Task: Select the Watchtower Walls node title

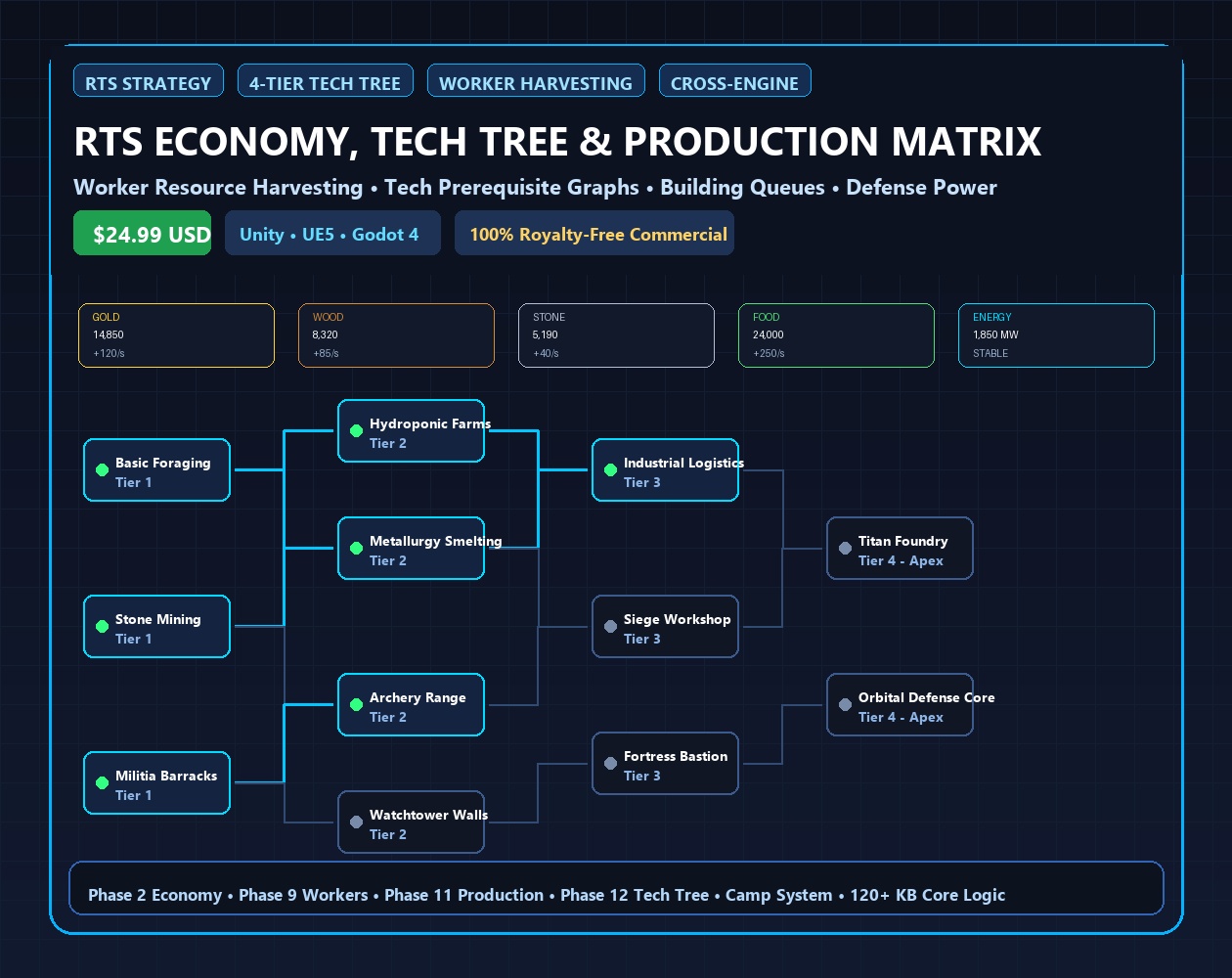Action: pyautogui.click(x=428, y=815)
